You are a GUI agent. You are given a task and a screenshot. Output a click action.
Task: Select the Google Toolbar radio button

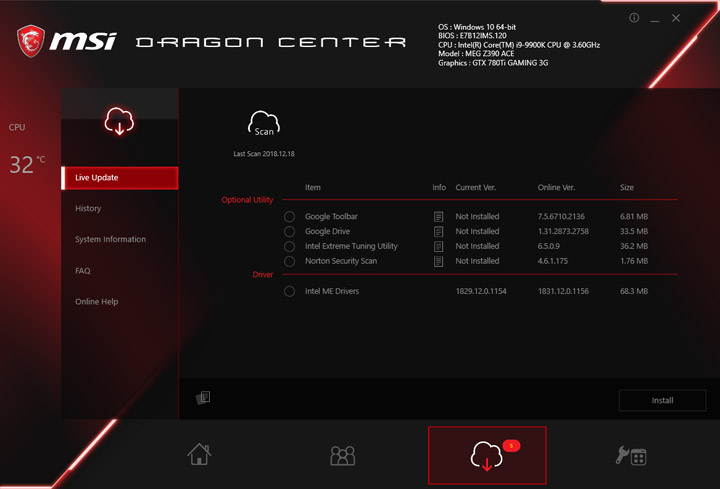click(289, 217)
